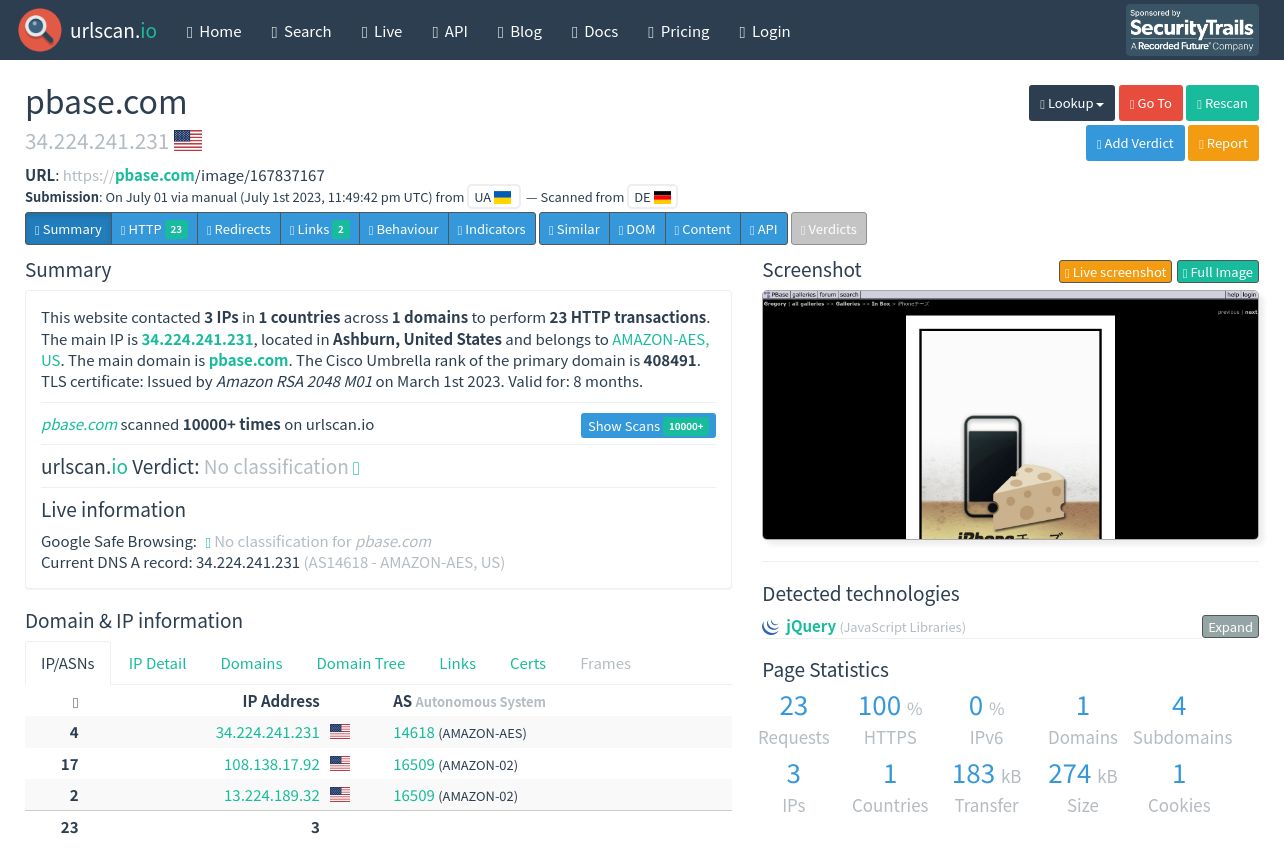
Task: Click the orange Report button
Action: [x=1223, y=143]
